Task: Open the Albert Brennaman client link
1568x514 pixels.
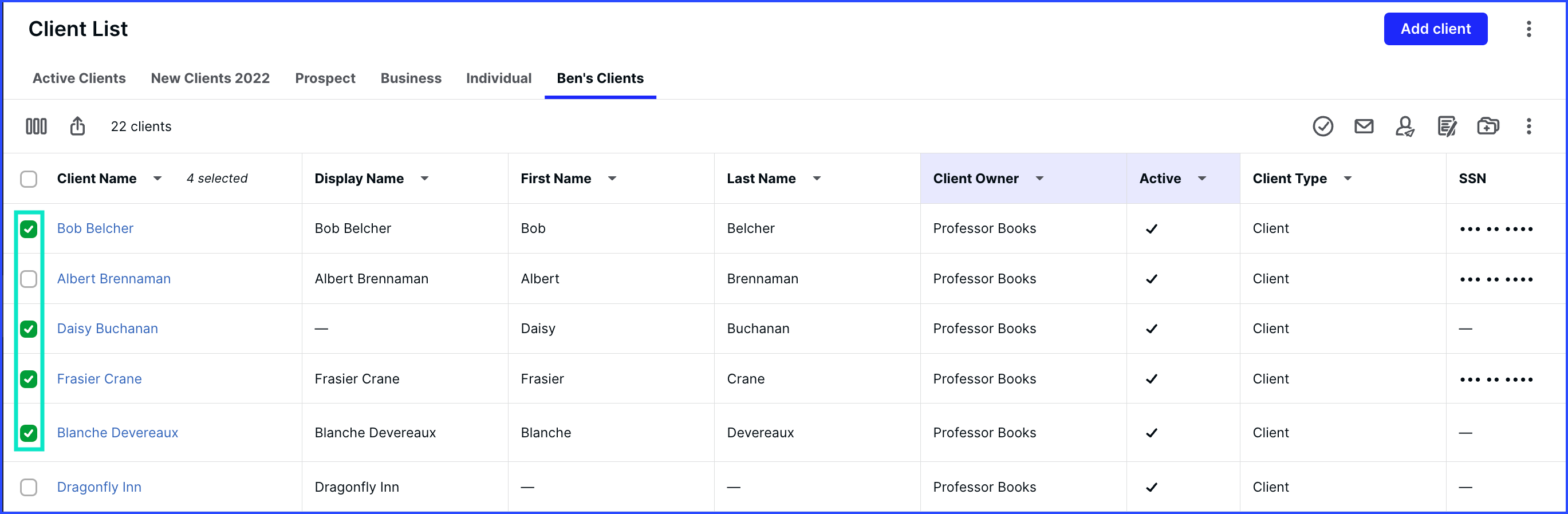Action: 114,279
